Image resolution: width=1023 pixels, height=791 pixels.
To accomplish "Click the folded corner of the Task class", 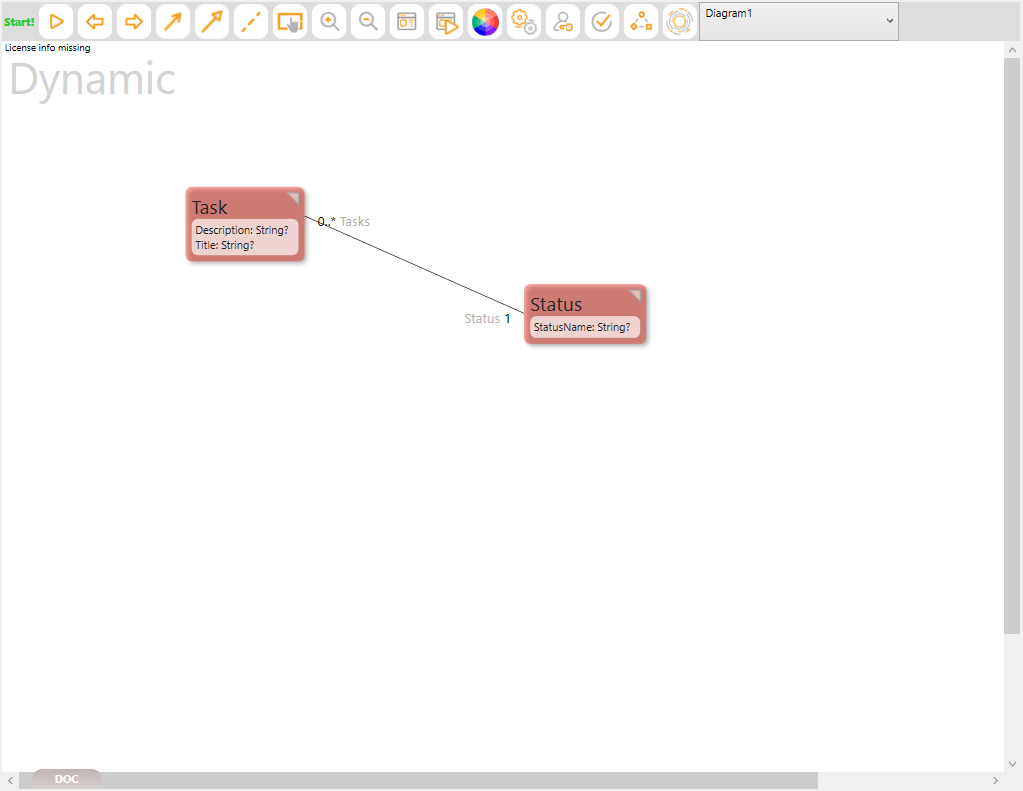I will tap(294, 197).
